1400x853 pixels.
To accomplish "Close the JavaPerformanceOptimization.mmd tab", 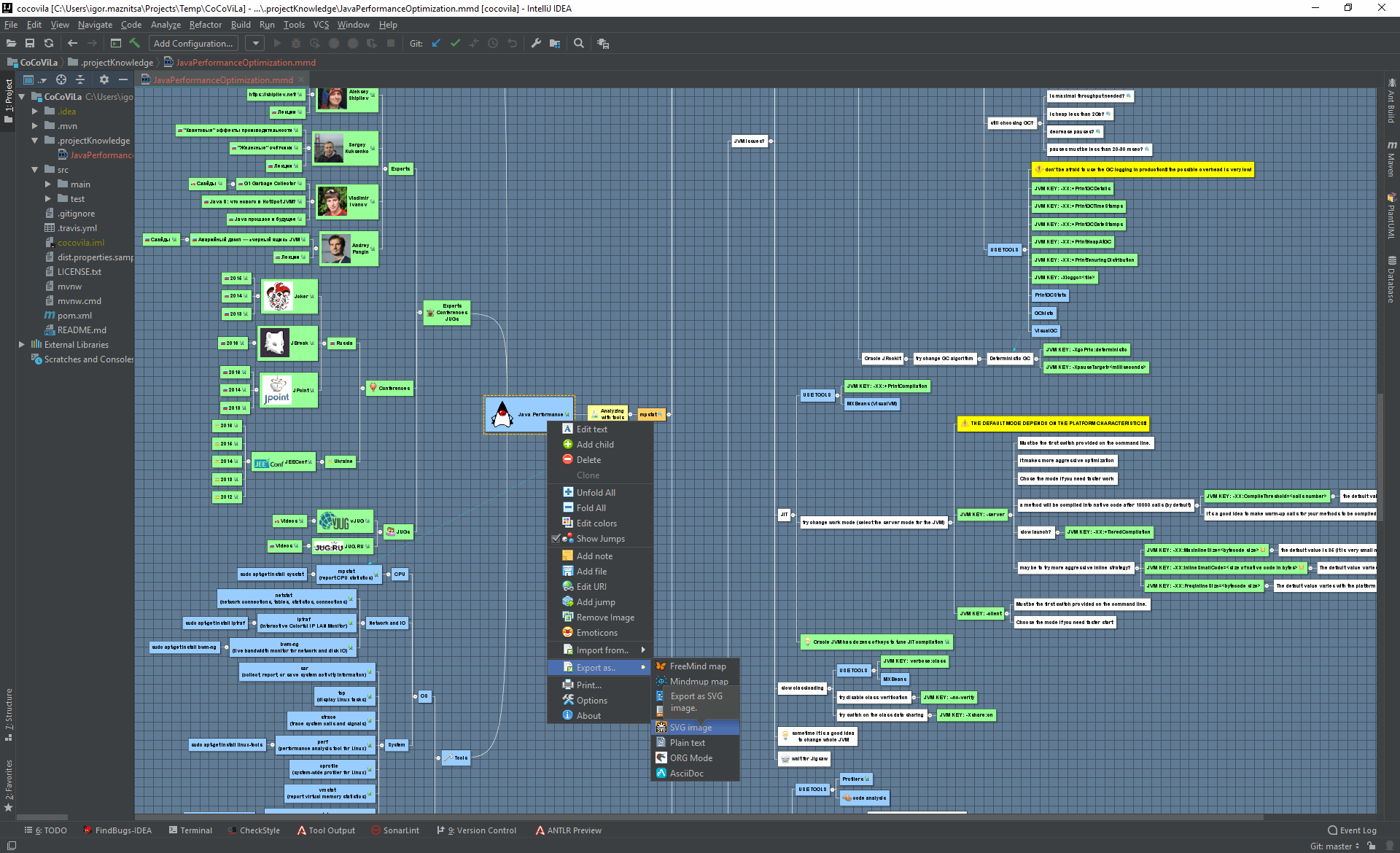I will point(301,80).
